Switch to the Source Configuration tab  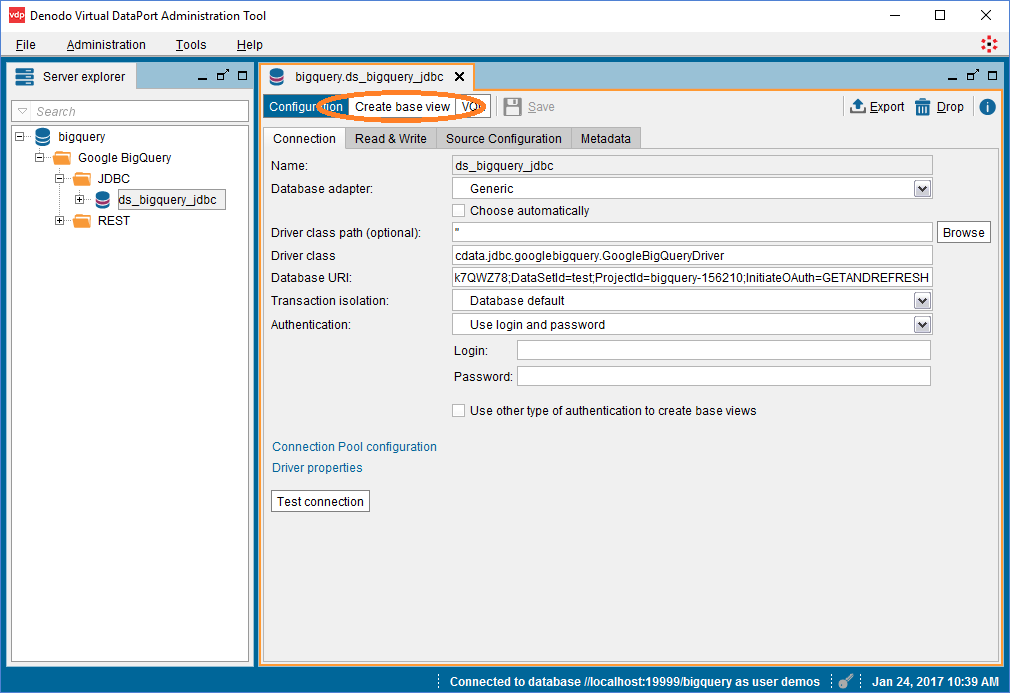pyautogui.click(x=504, y=138)
